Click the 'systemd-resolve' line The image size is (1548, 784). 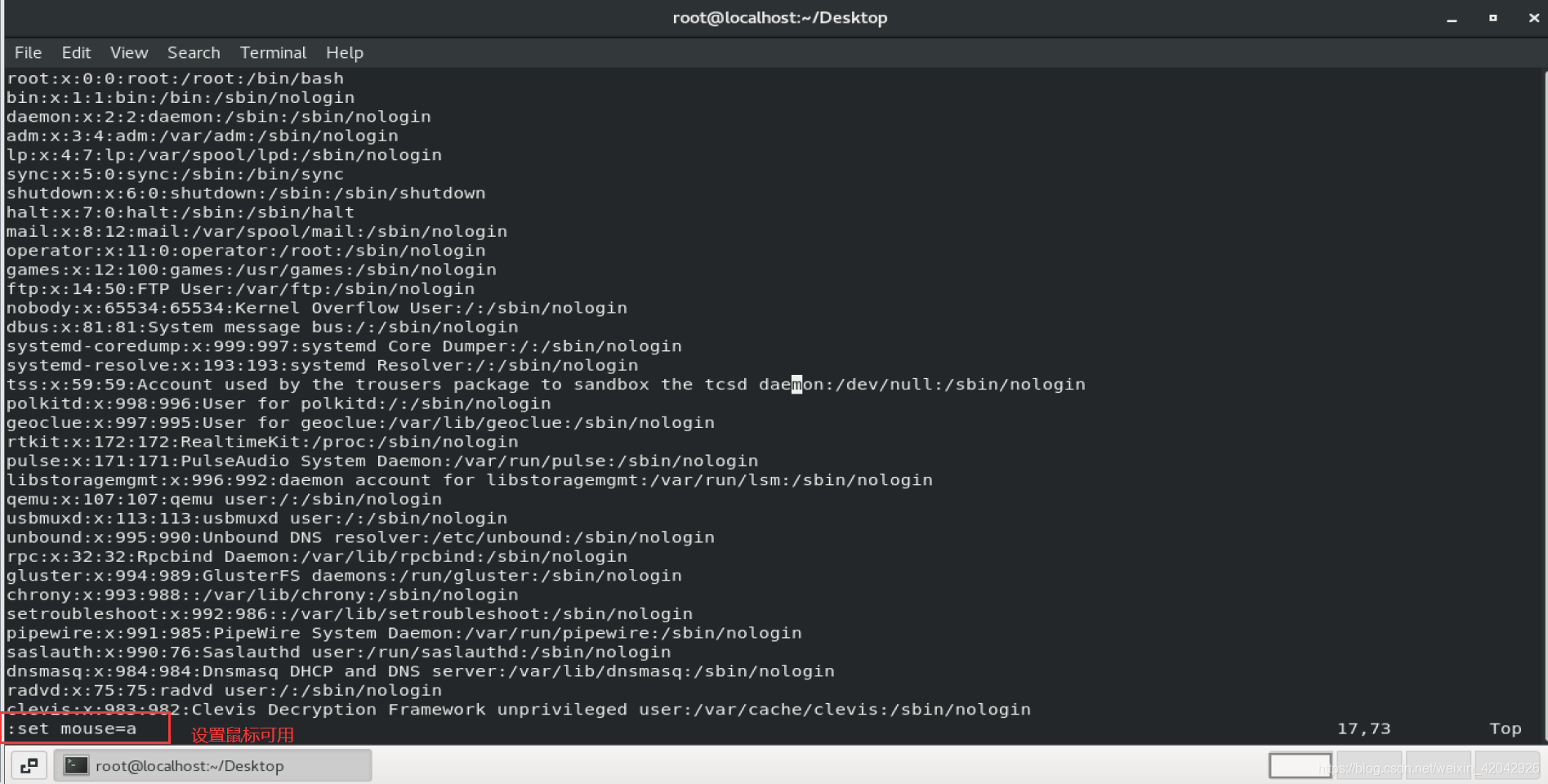tap(322, 366)
